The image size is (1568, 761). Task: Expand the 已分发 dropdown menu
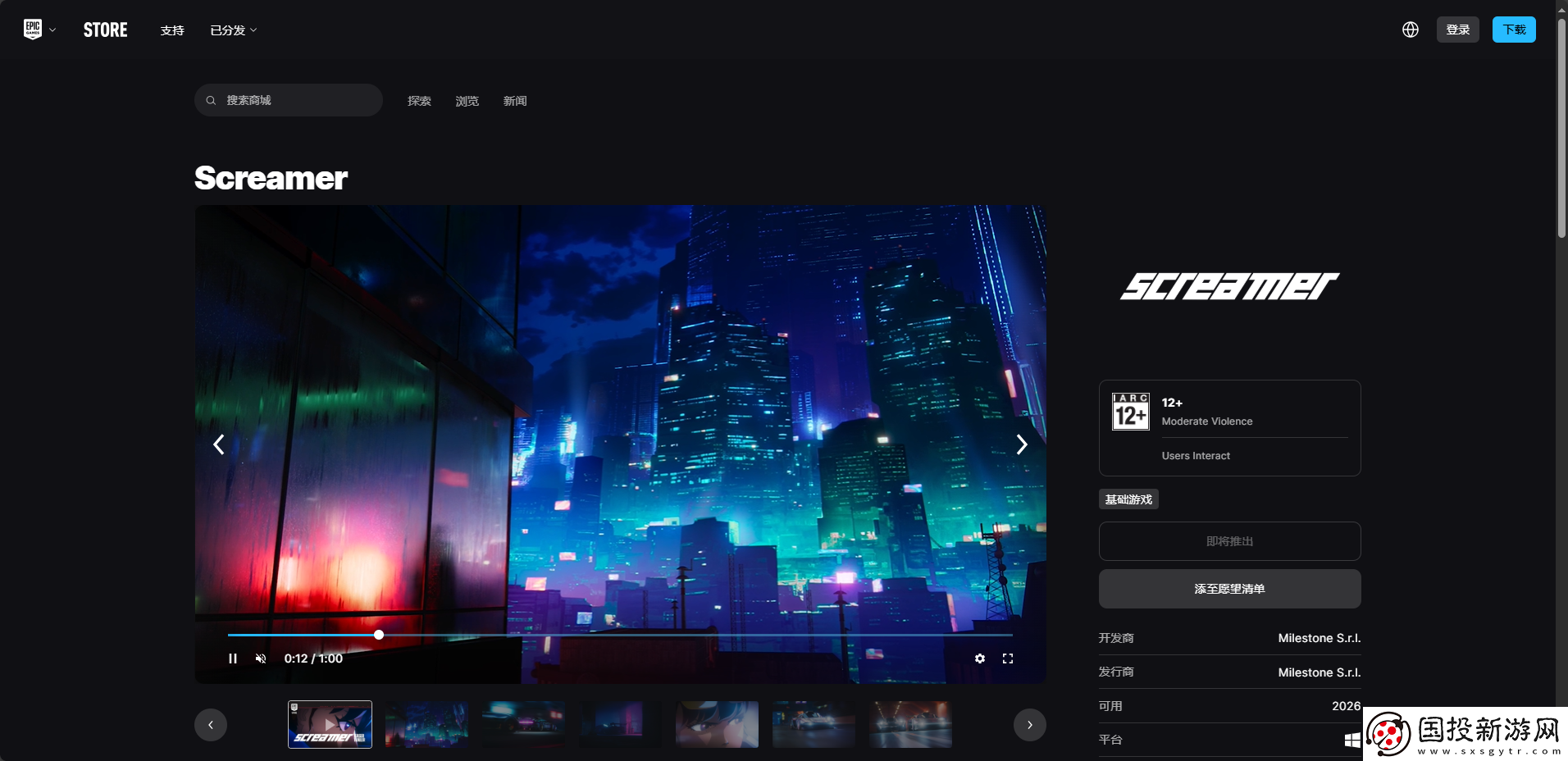pos(234,30)
